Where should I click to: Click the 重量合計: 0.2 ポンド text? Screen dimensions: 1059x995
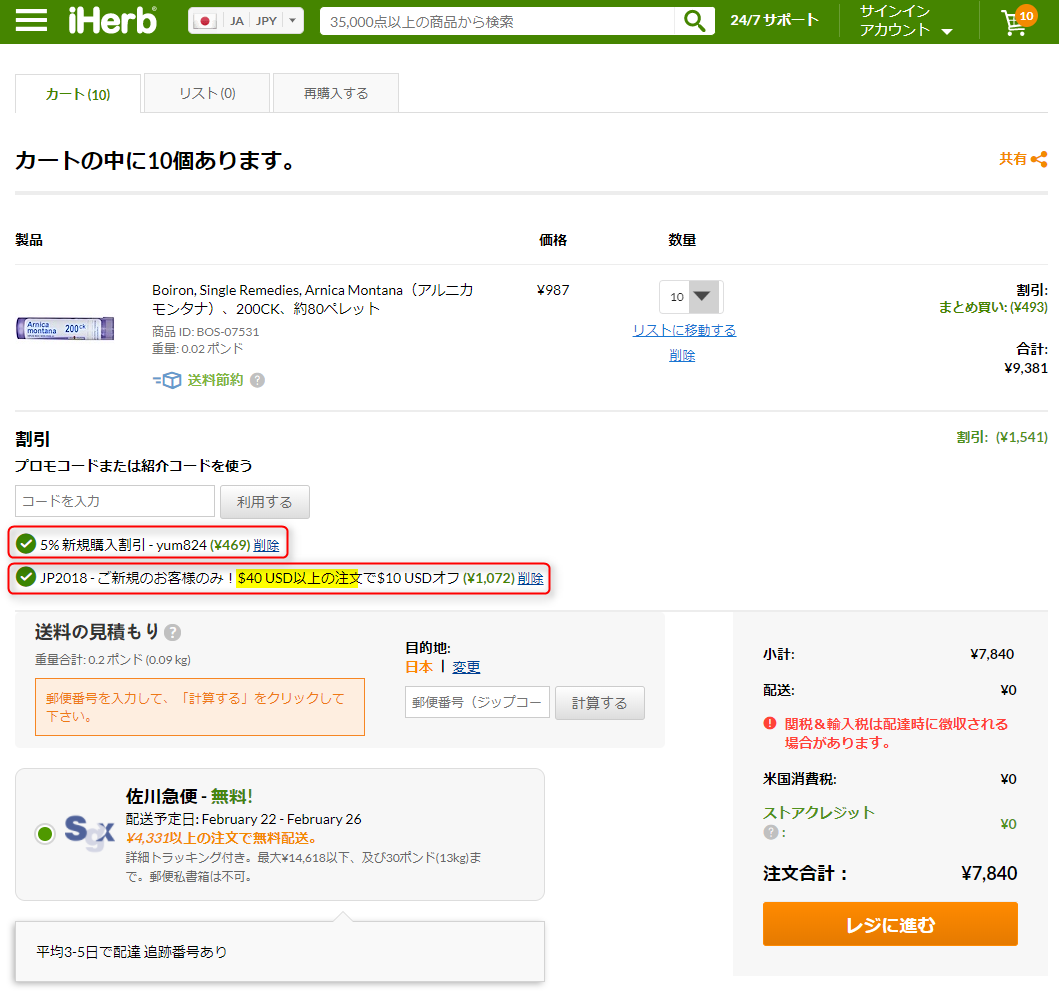pos(113,660)
